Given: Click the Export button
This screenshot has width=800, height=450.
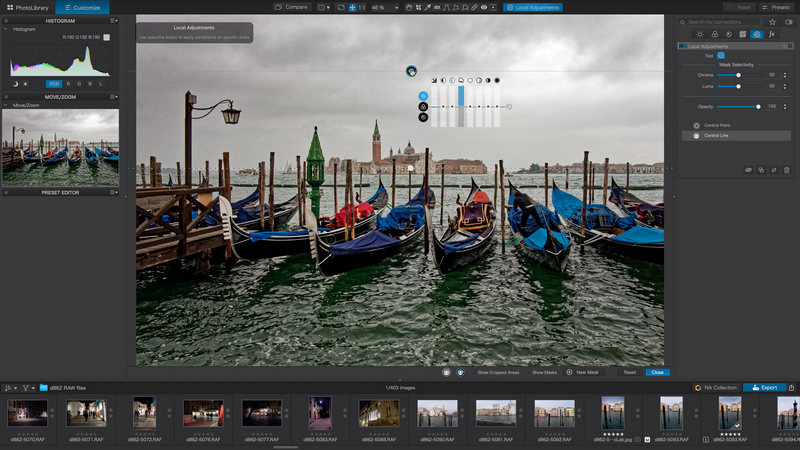Looking at the screenshot, I should [764, 388].
